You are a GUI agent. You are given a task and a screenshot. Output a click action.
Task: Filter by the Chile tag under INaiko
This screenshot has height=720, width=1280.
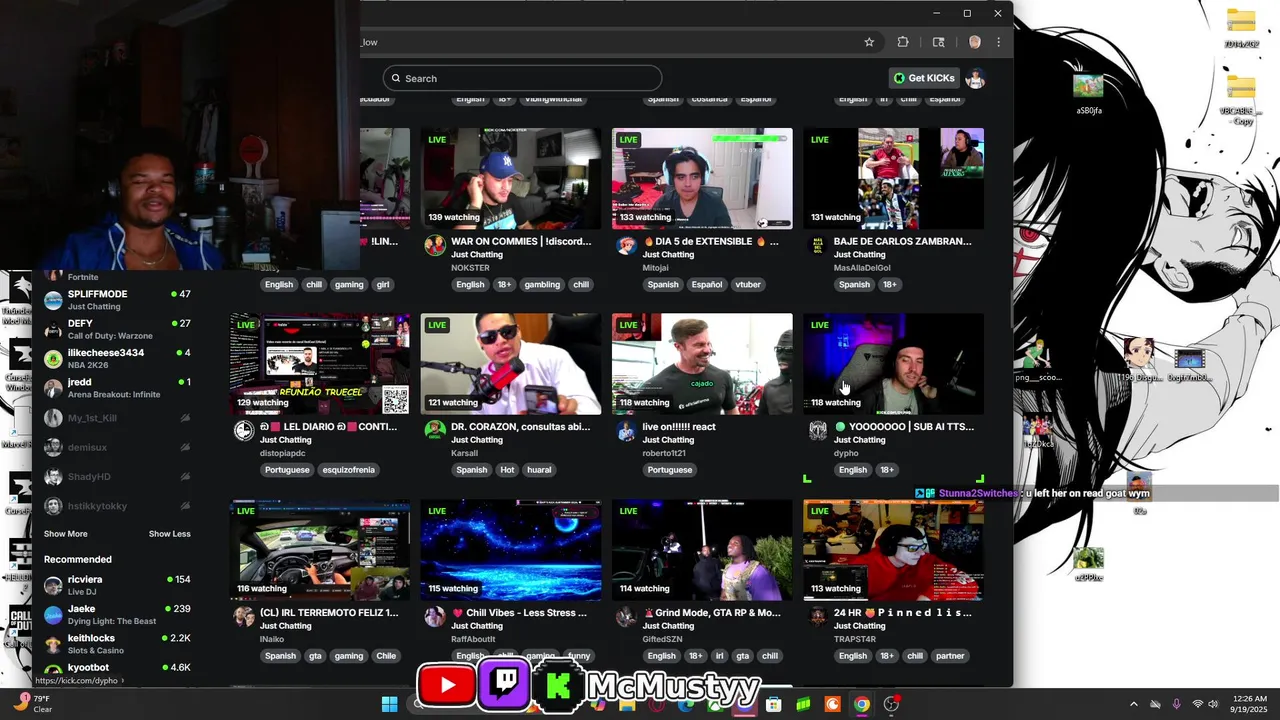[386, 656]
